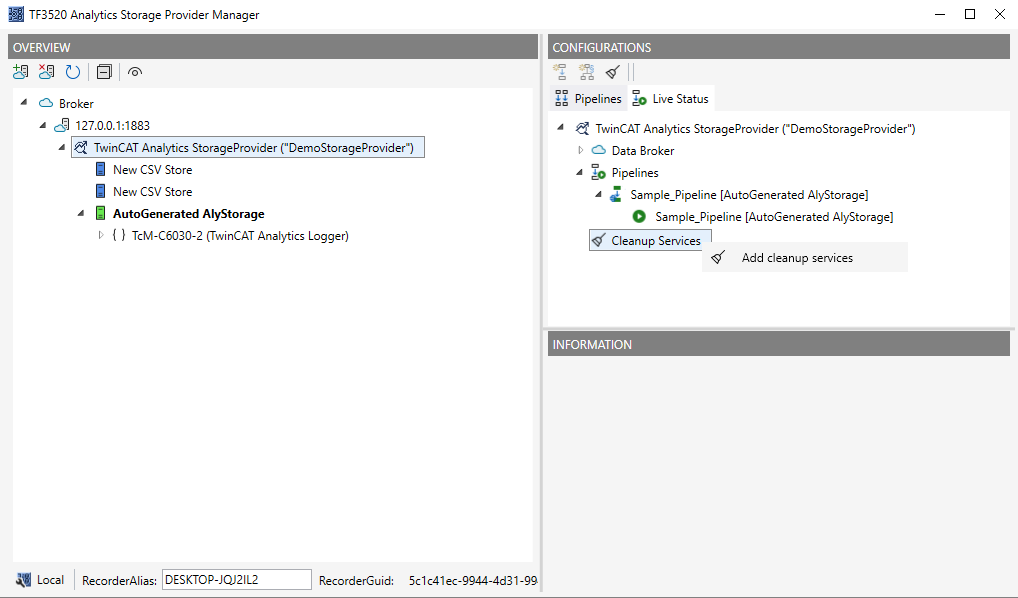Image resolution: width=1018 pixels, height=598 pixels.
Task: Collapse the parent Sample_Pipeline node
Action: pyautogui.click(x=599, y=194)
